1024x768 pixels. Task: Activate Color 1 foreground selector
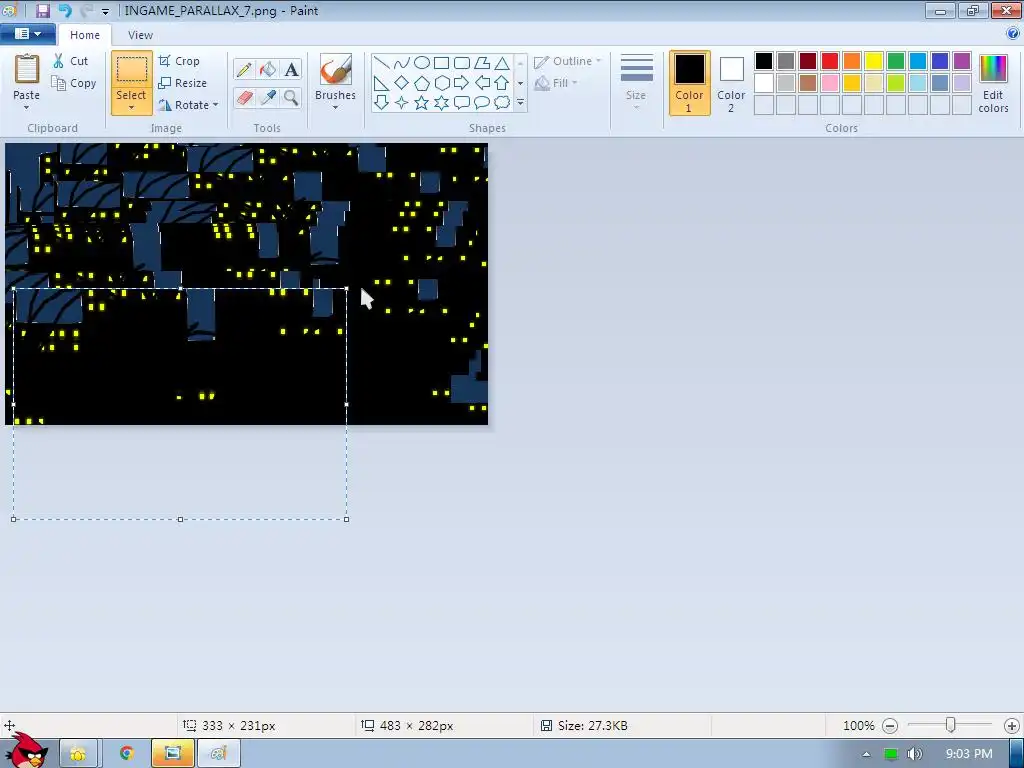690,84
